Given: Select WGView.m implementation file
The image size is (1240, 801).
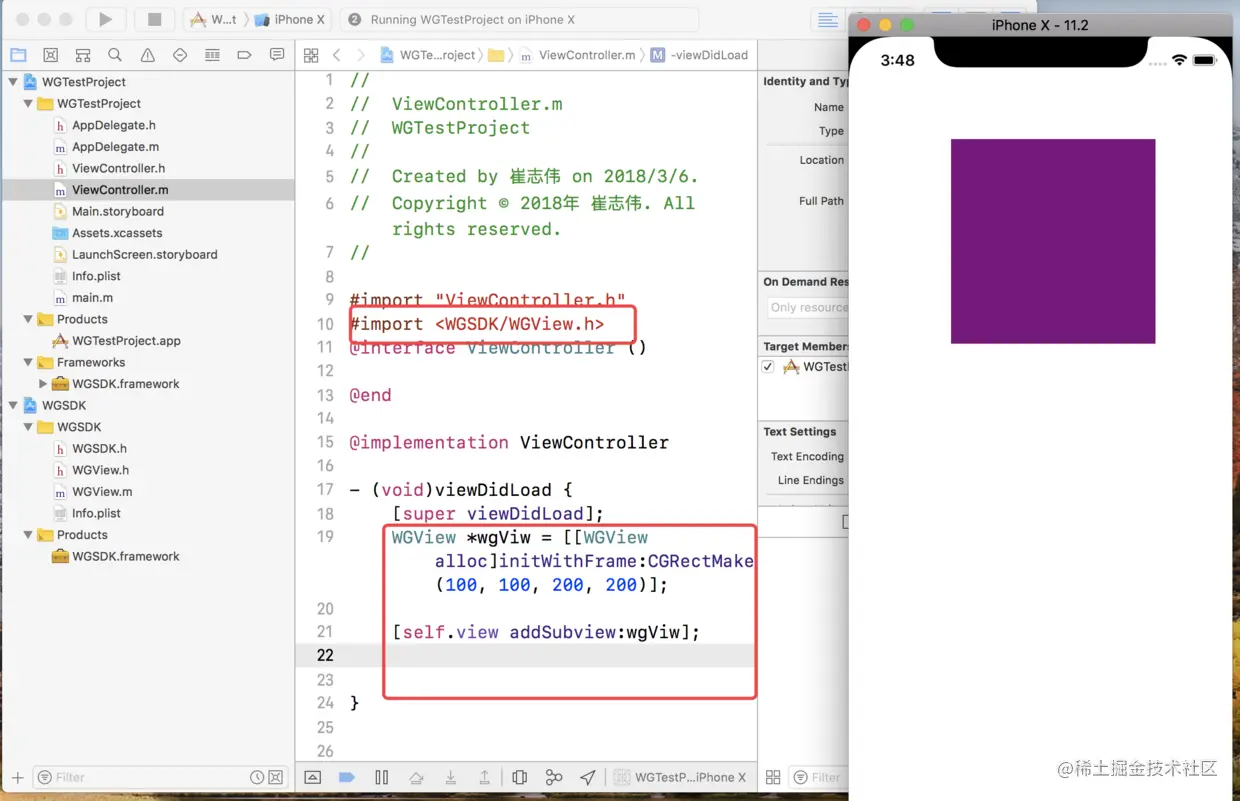Looking at the screenshot, I should 102,492.
